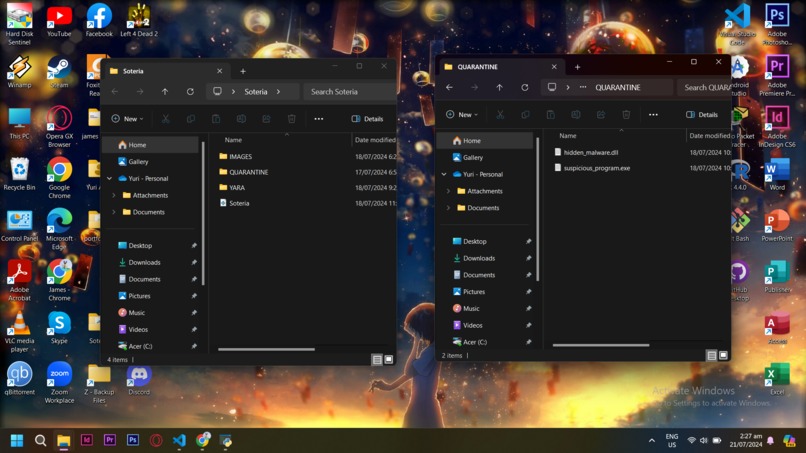Open Visual Studio Code from taskbar
This screenshot has height=453, width=806.
179,441
